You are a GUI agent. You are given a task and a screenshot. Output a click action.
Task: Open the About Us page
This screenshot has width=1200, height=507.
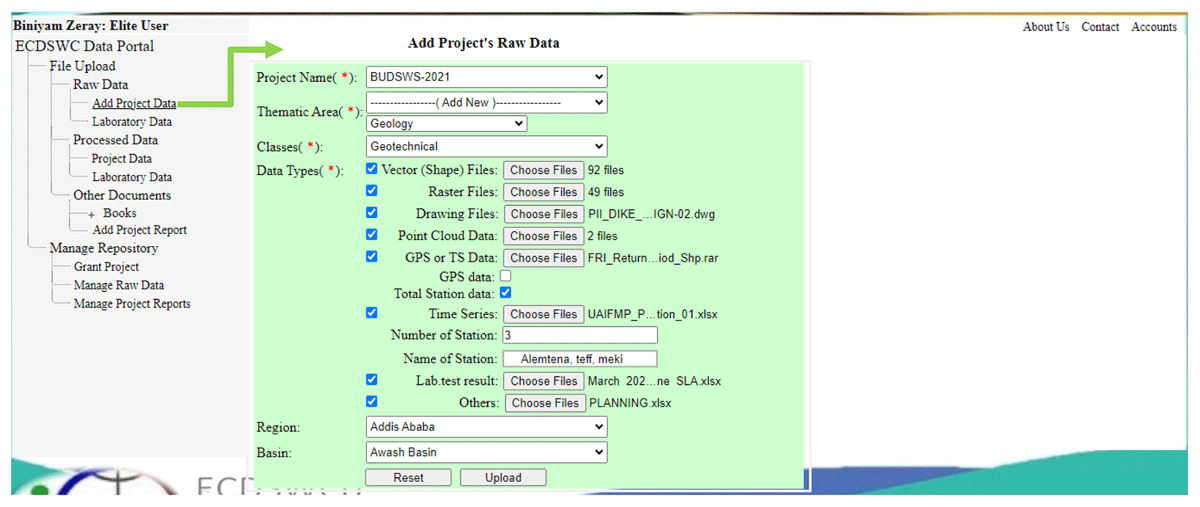(x=1046, y=27)
